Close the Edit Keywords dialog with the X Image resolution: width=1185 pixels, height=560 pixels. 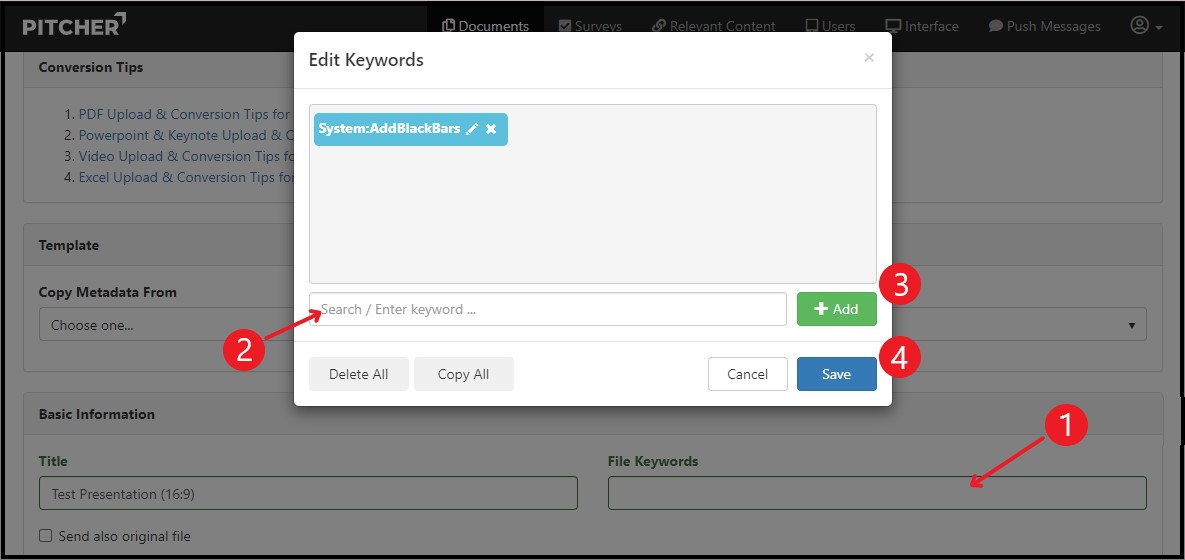point(869,58)
